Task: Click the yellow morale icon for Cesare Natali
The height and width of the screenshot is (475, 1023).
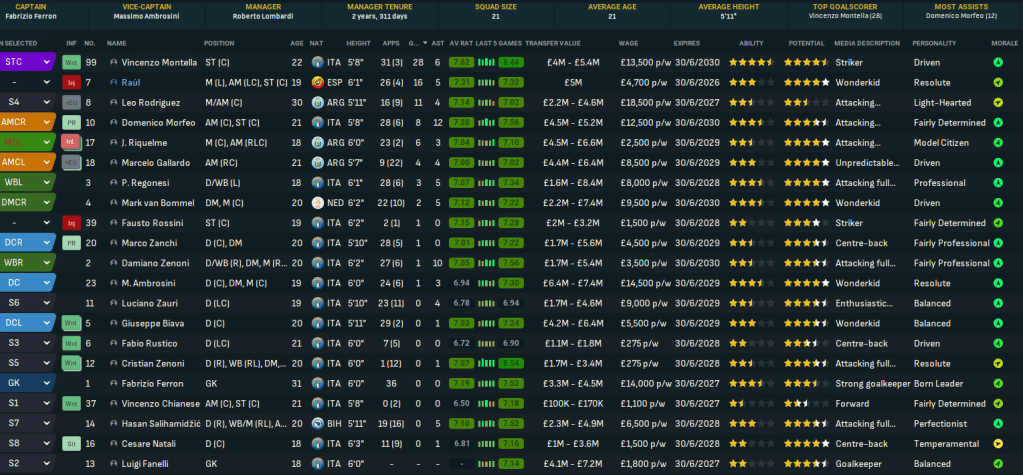Action: tap(997, 444)
